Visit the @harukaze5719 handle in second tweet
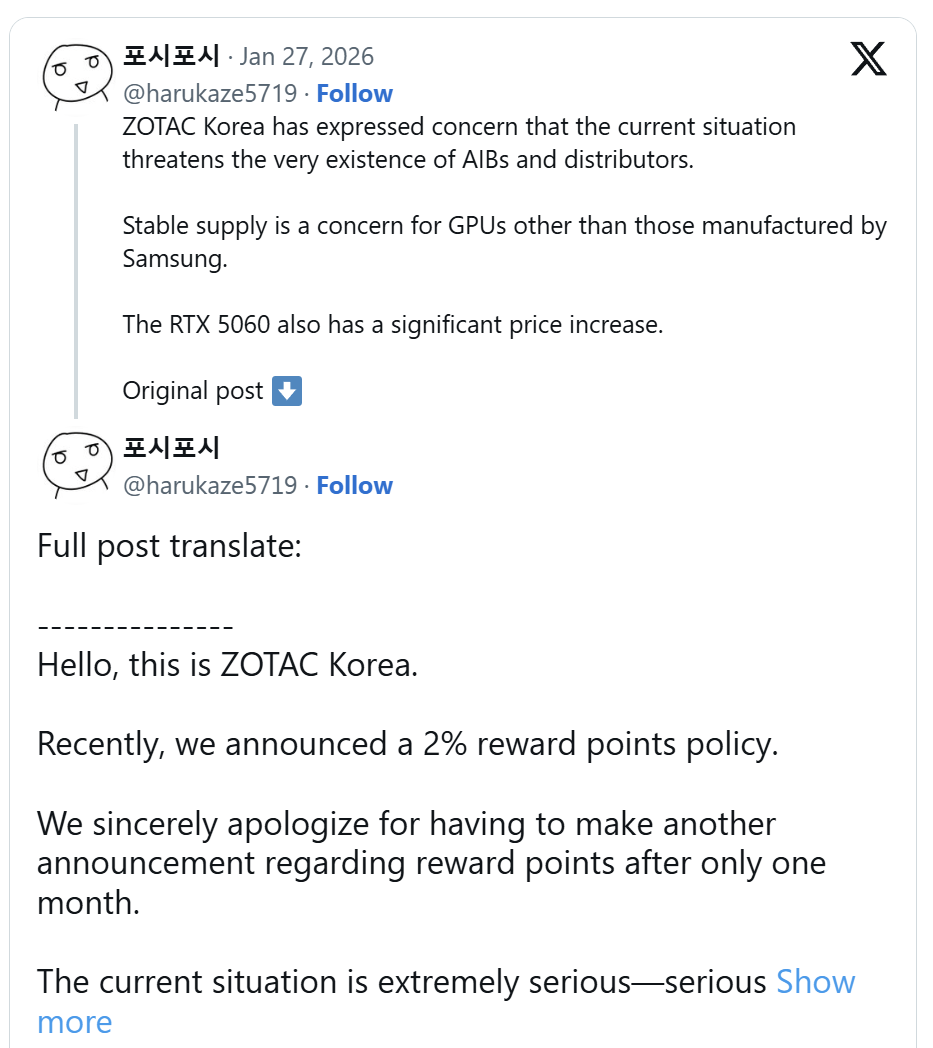This screenshot has height=1048, width=933. [210, 486]
